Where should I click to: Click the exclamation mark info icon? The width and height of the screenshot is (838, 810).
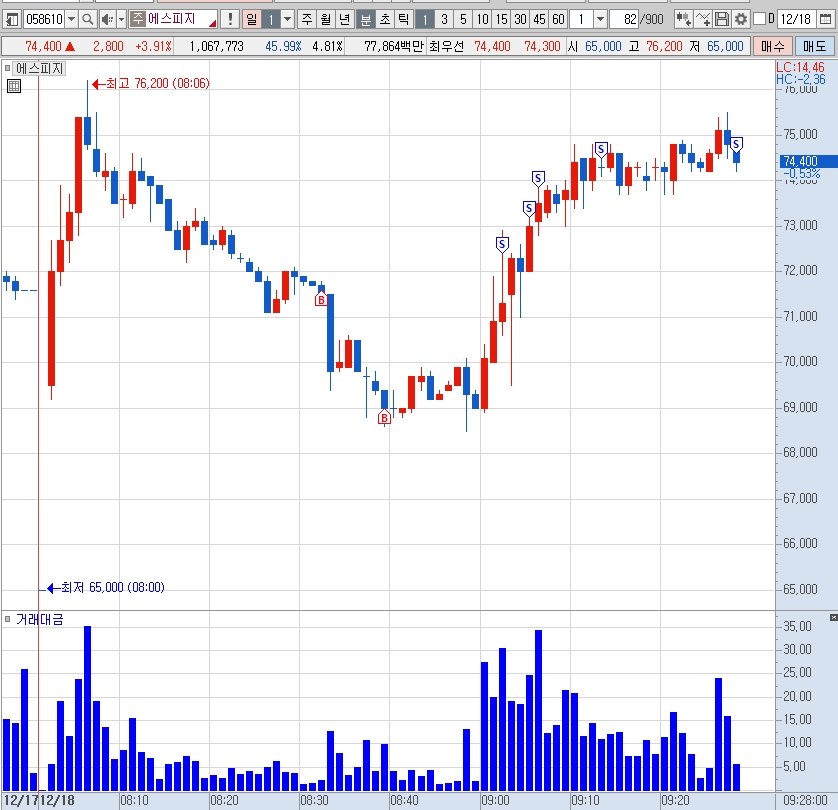click(x=230, y=20)
